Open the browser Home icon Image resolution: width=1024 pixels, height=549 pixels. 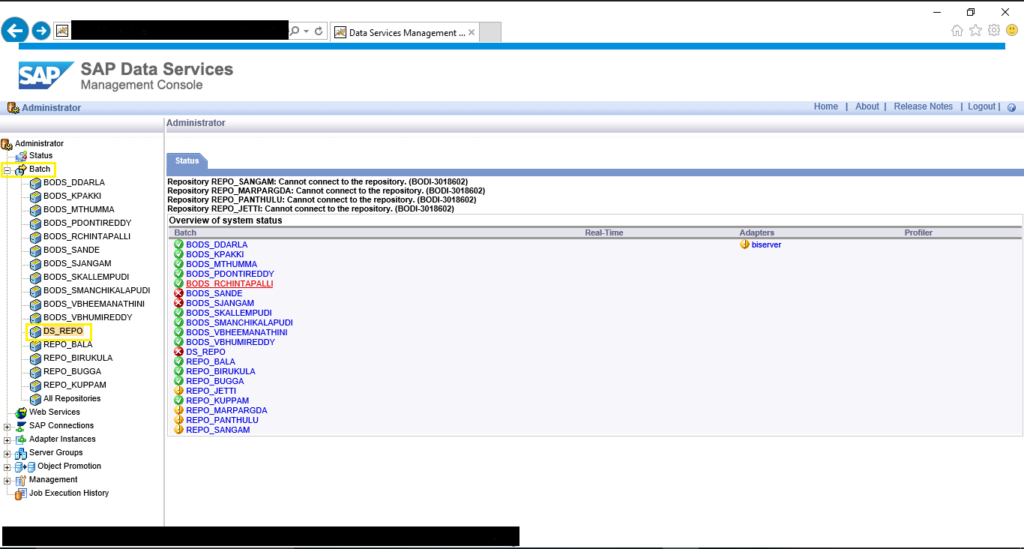coord(957,31)
